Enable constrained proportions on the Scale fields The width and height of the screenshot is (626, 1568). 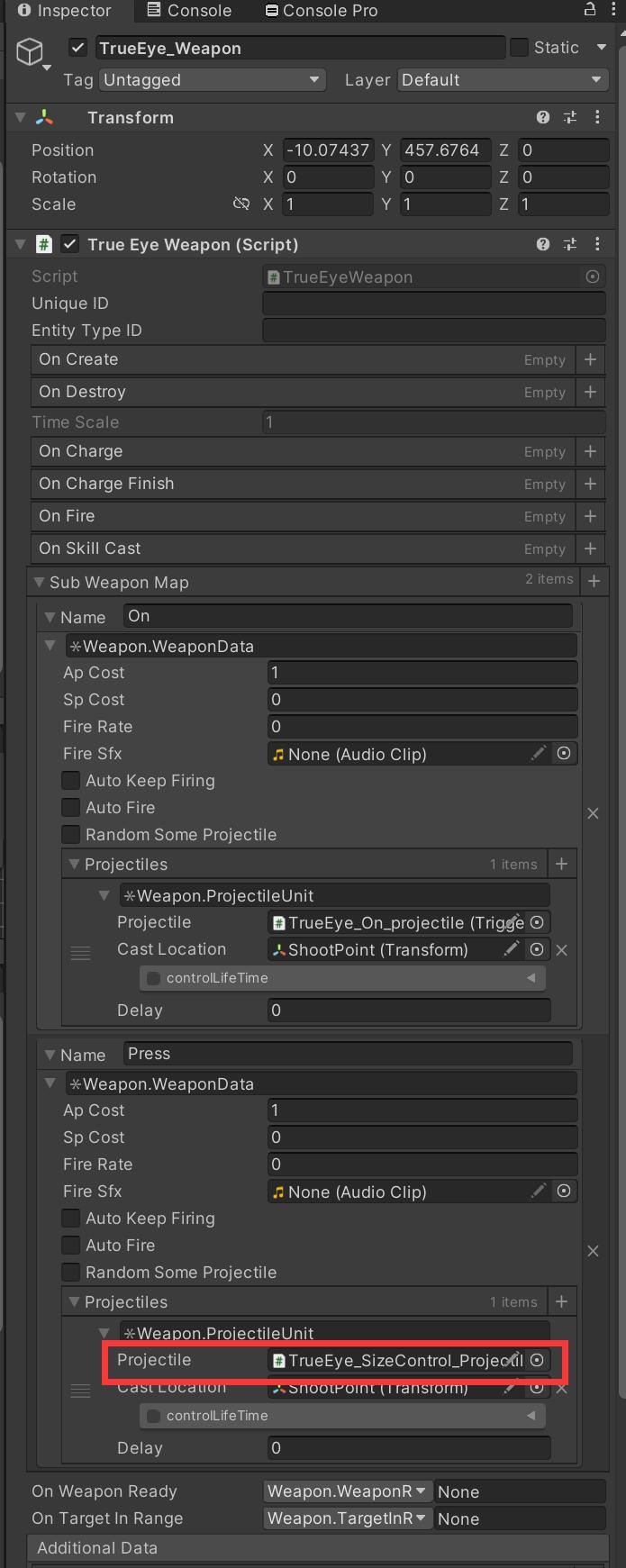(x=241, y=204)
